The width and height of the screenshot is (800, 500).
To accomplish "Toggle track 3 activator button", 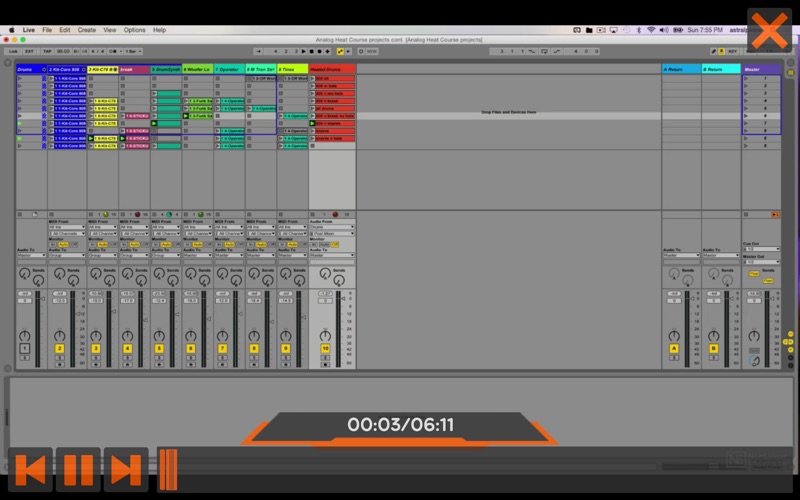I will pyautogui.click(x=96, y=348).
